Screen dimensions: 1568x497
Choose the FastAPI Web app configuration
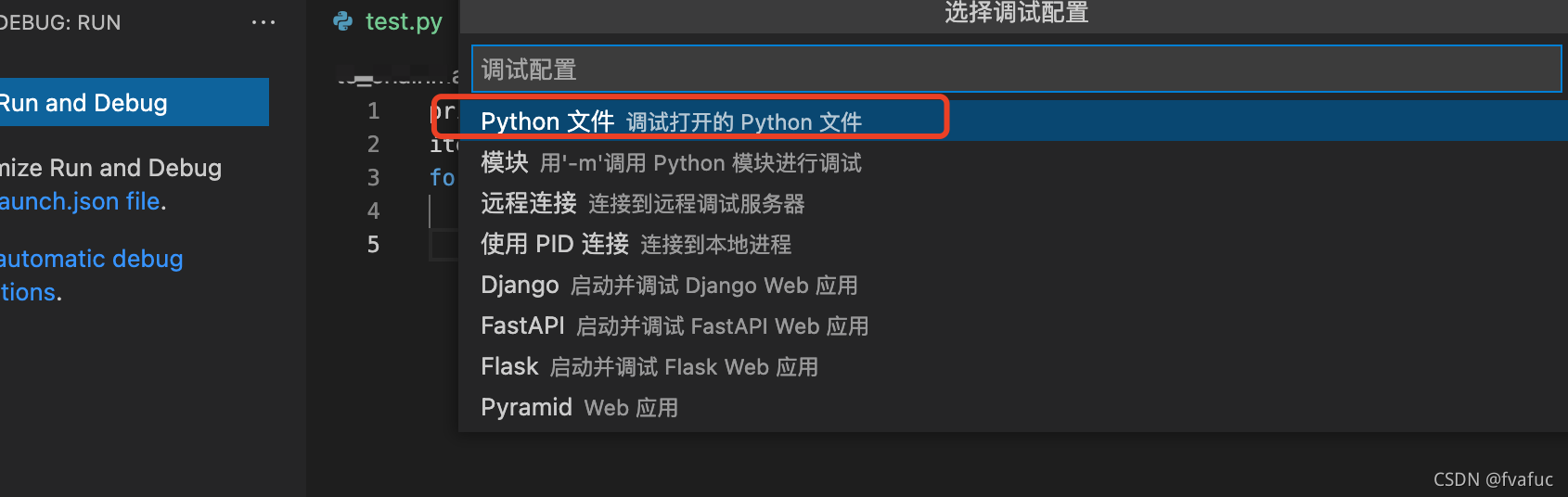(x=1013, y=325)
